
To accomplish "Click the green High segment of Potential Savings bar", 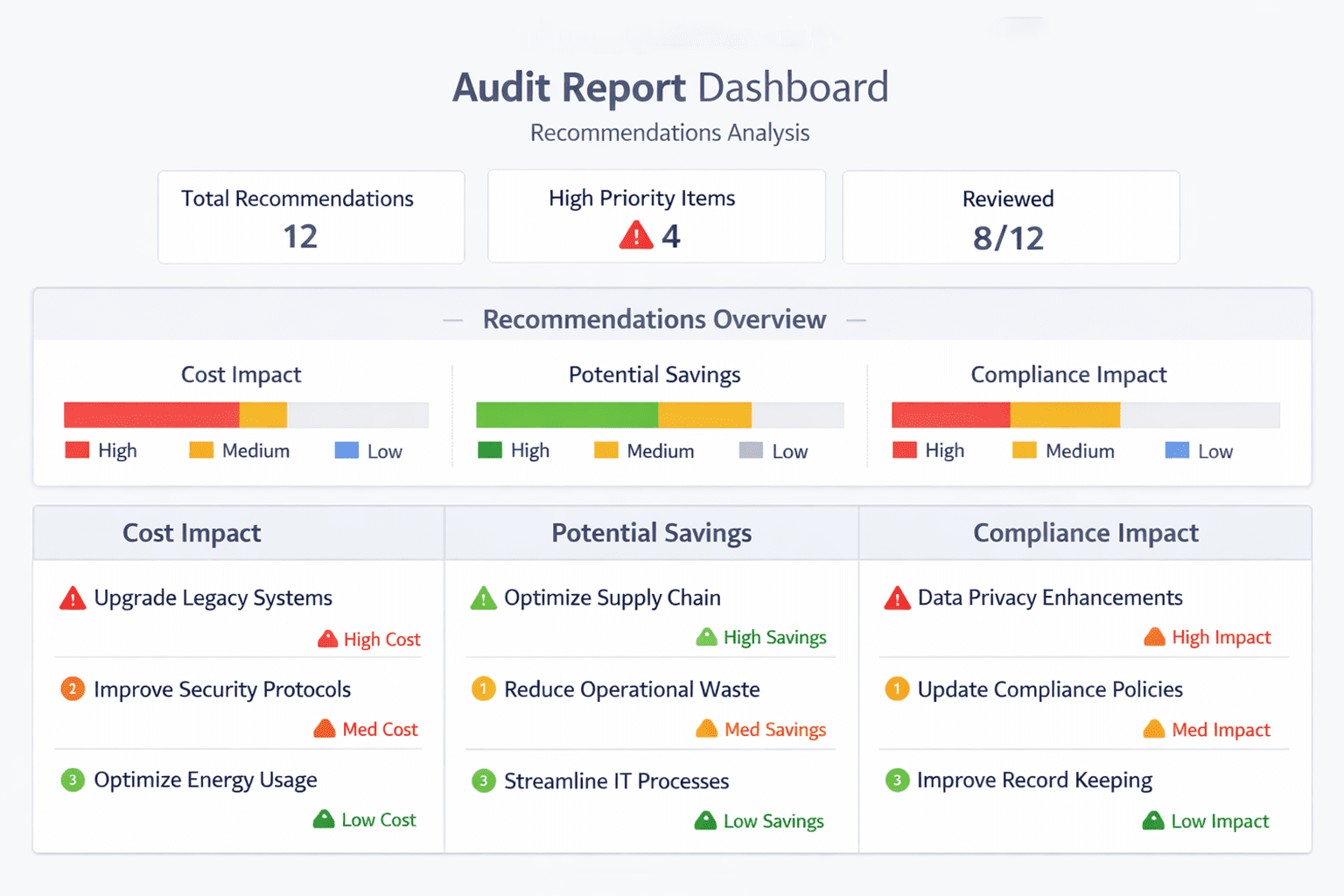I will (x=566, y=415).
